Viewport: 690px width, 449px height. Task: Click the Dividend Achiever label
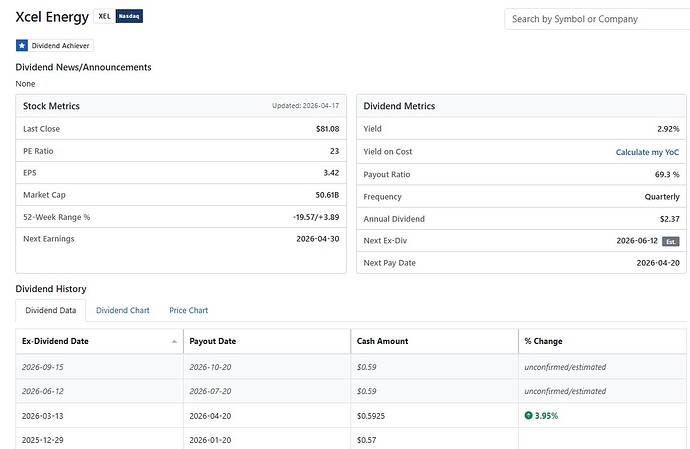60,46
